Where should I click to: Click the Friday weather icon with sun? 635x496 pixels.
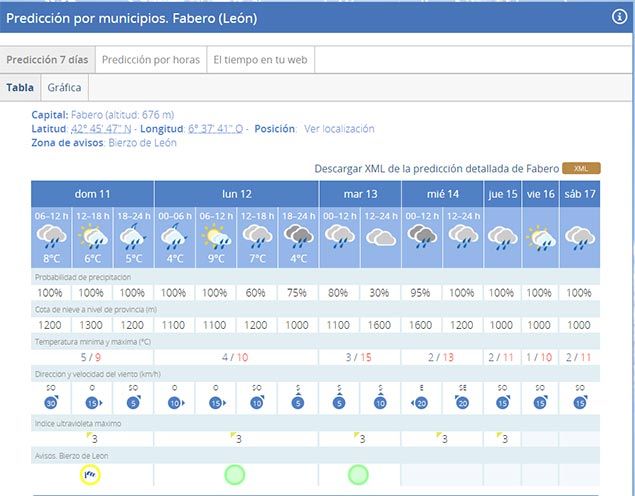(541, 237)
